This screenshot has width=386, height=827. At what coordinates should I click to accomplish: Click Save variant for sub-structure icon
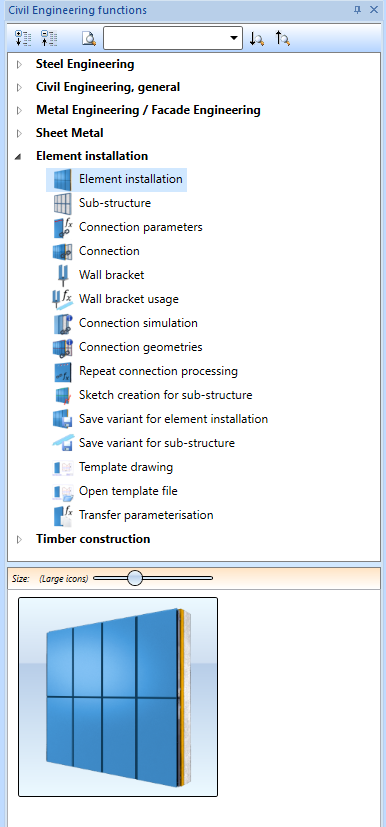coord(62,443)
